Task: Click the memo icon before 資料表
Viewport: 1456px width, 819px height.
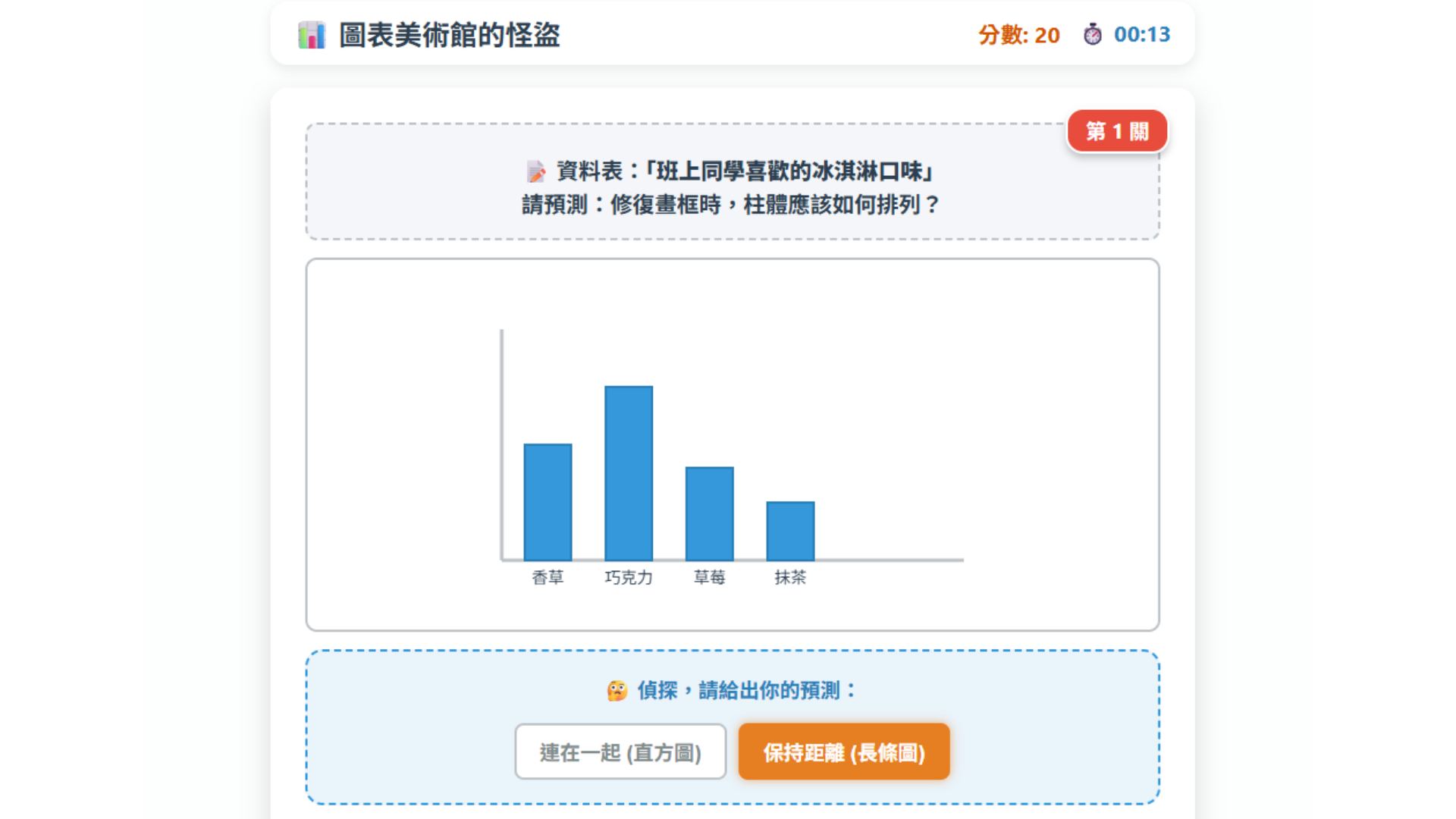Action: [x=536, y=171]
